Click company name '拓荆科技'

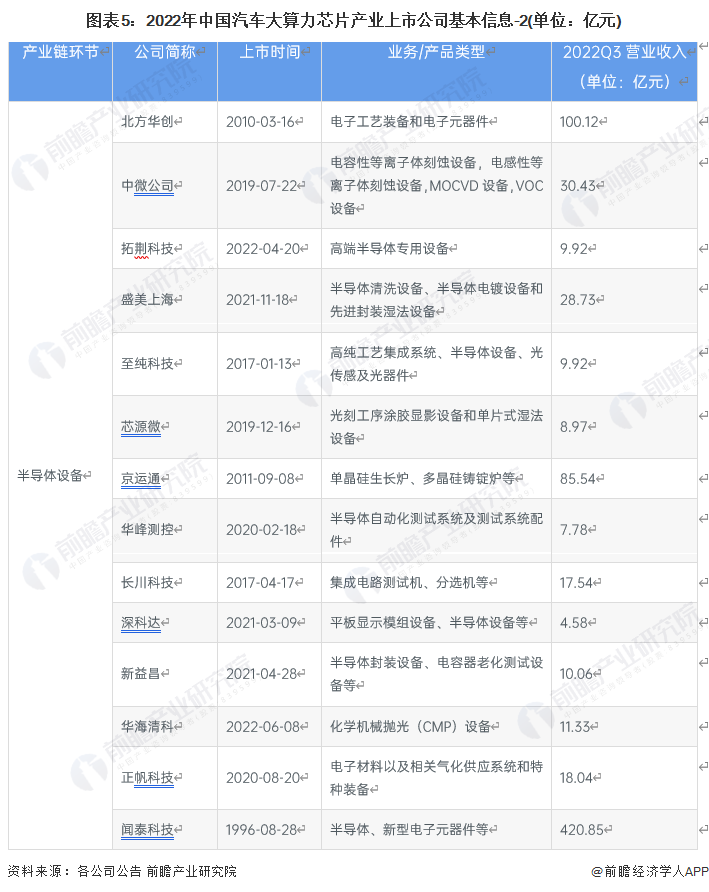(147, 249)
